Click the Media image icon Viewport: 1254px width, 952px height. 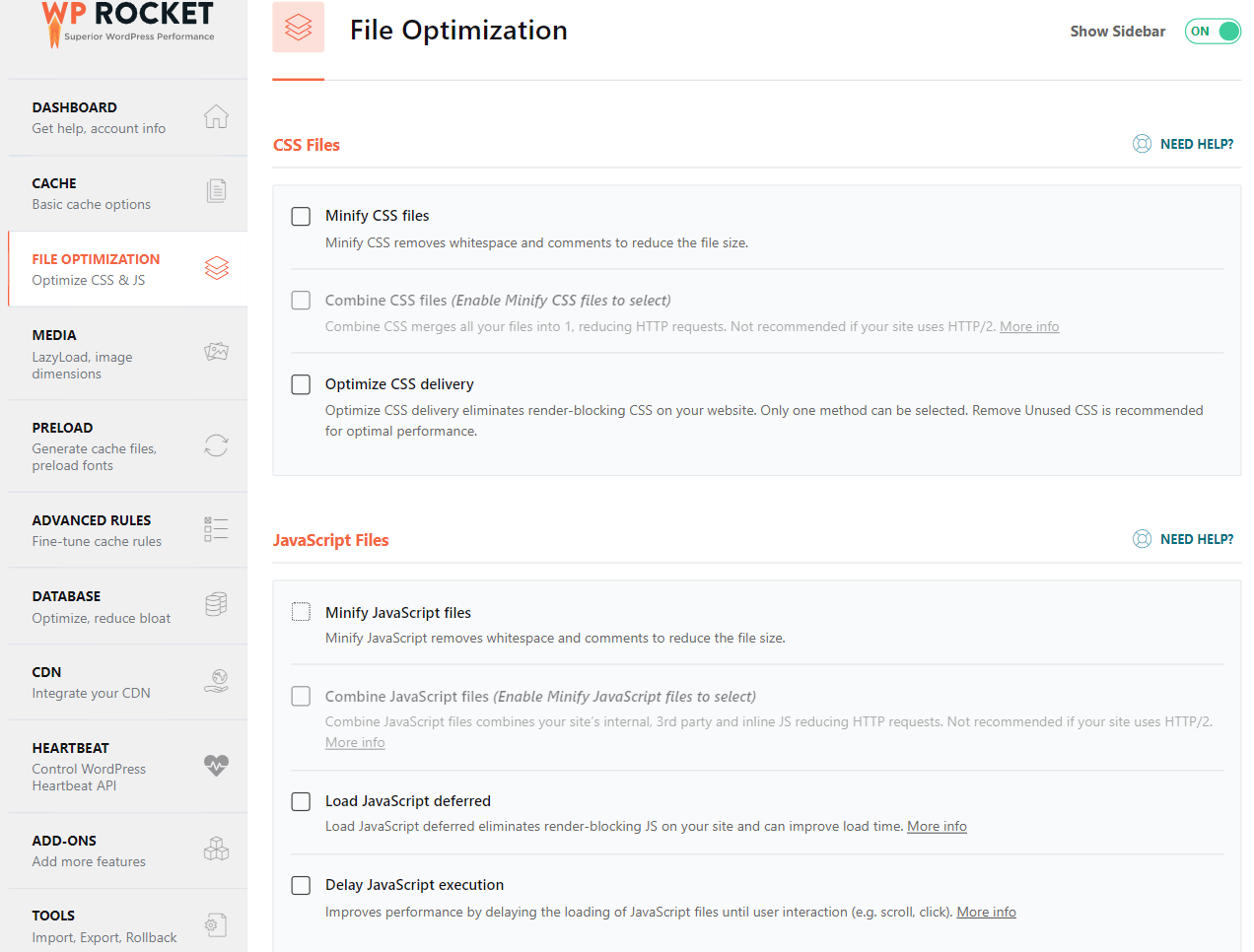216,352
